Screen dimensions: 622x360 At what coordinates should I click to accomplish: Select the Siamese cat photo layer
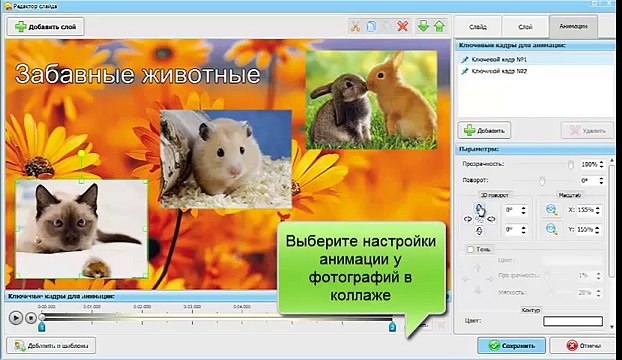[81, 229]
